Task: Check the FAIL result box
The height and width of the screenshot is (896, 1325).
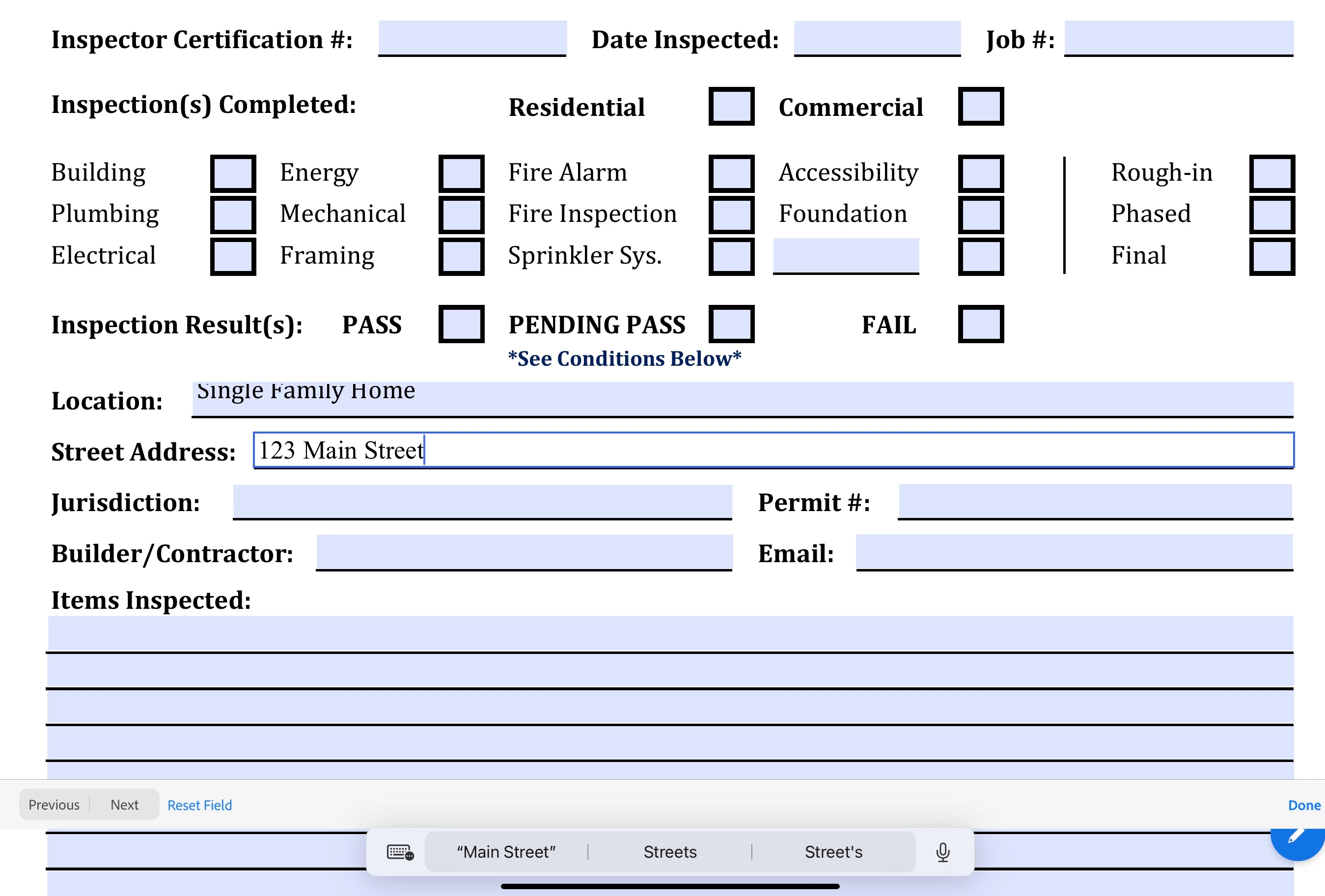Action: click(980, 325)
